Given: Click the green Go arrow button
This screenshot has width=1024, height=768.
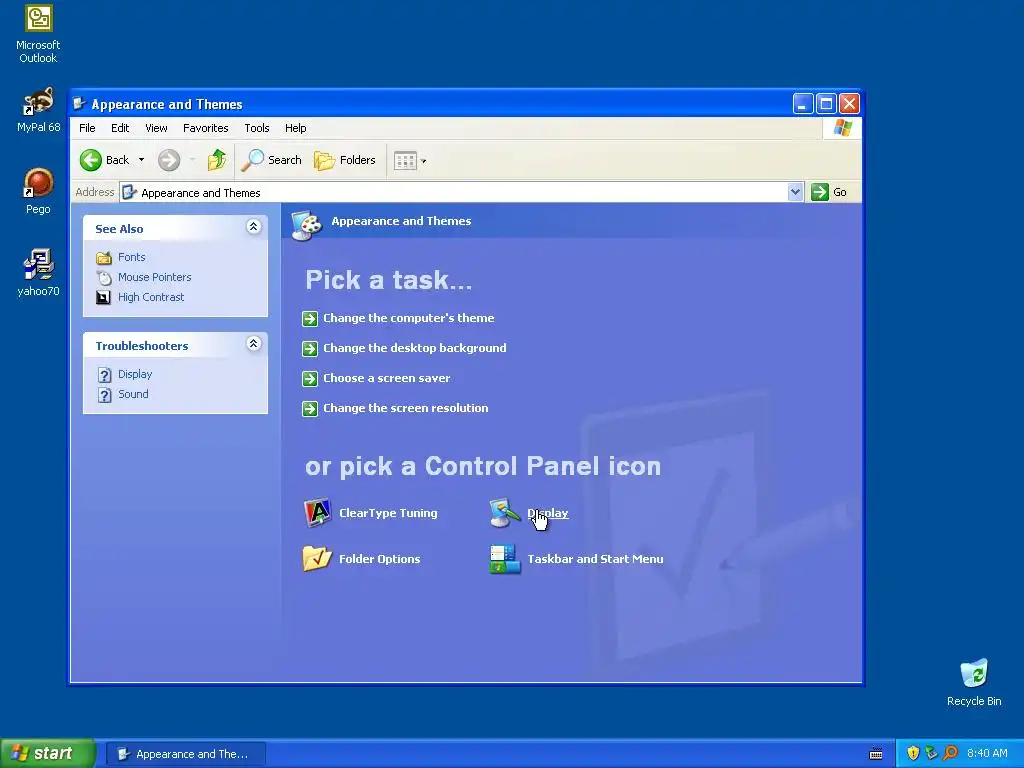Looking at the screenshot, I should pos(820,192).
